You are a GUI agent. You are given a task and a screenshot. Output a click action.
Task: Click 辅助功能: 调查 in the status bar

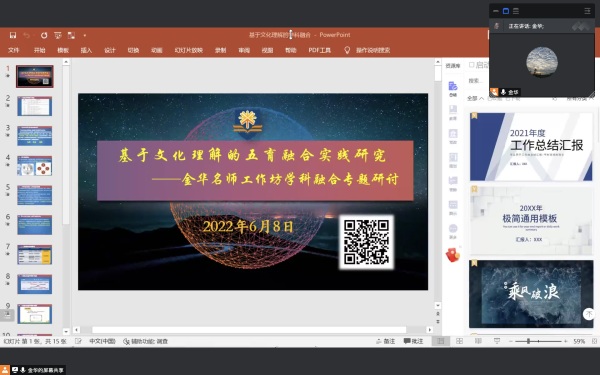click(145, 341)
